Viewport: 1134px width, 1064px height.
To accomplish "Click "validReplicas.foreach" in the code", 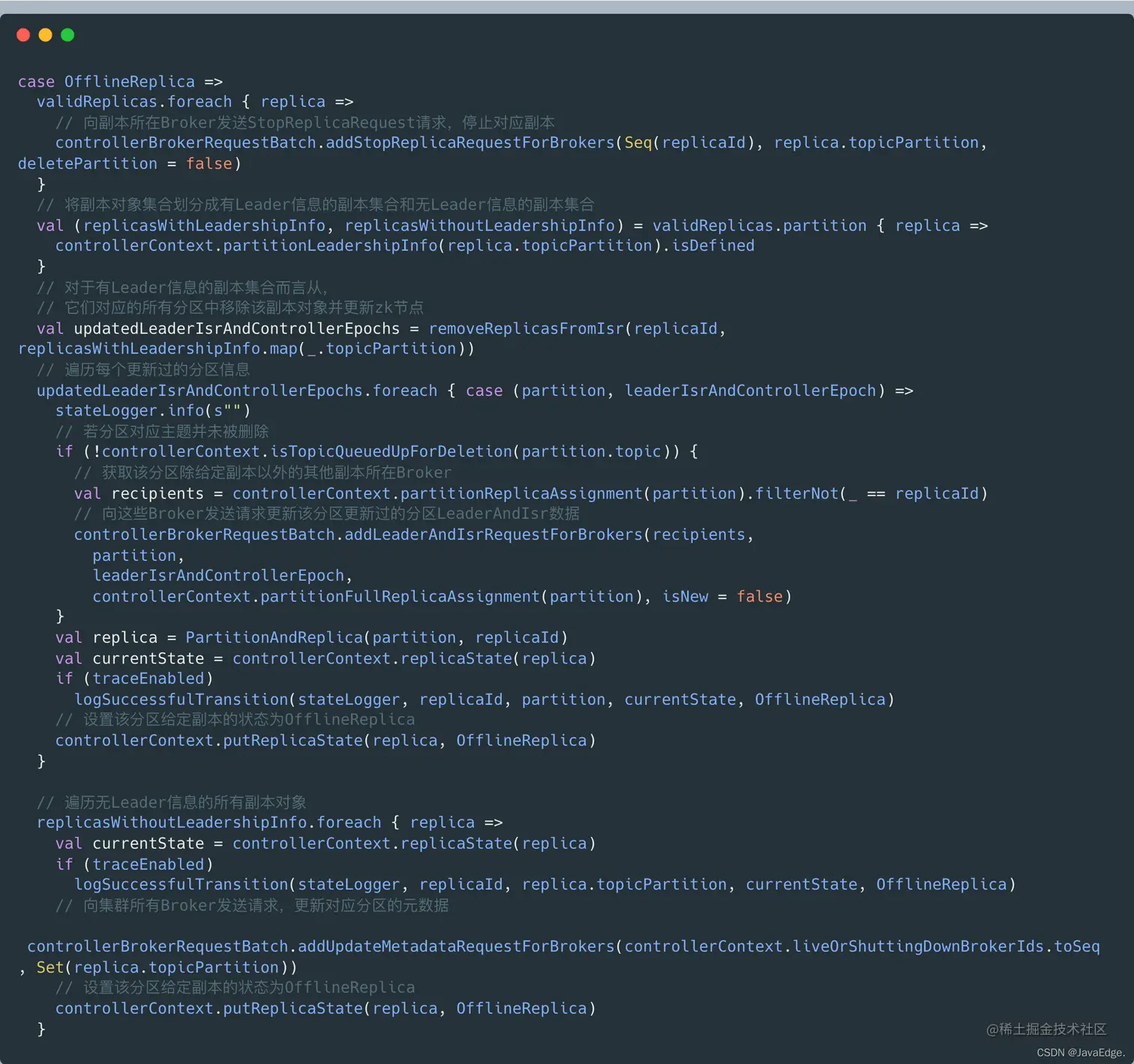I will [x=134, y=101].
